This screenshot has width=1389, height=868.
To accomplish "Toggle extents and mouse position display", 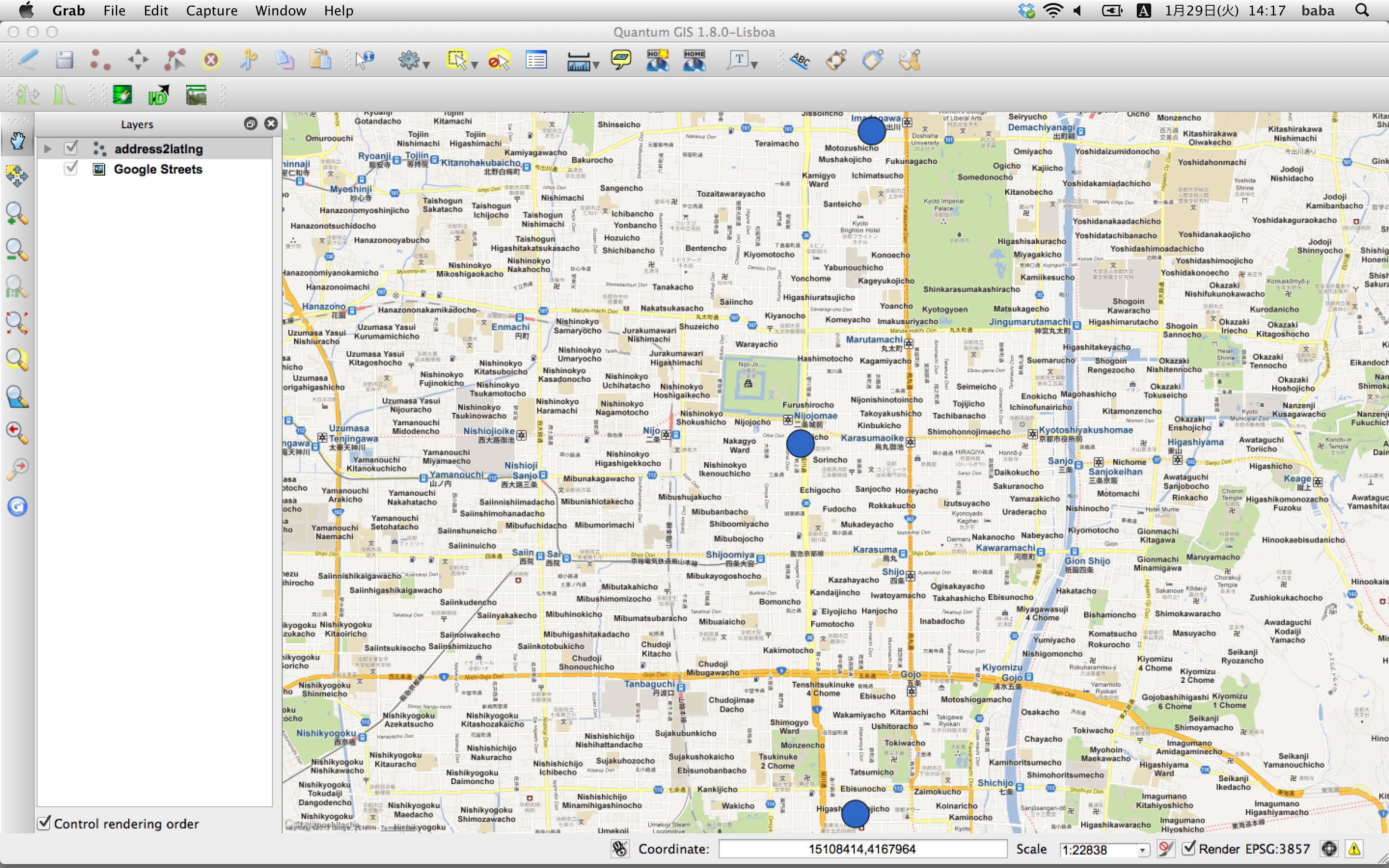I will click(x=620, y=849).
